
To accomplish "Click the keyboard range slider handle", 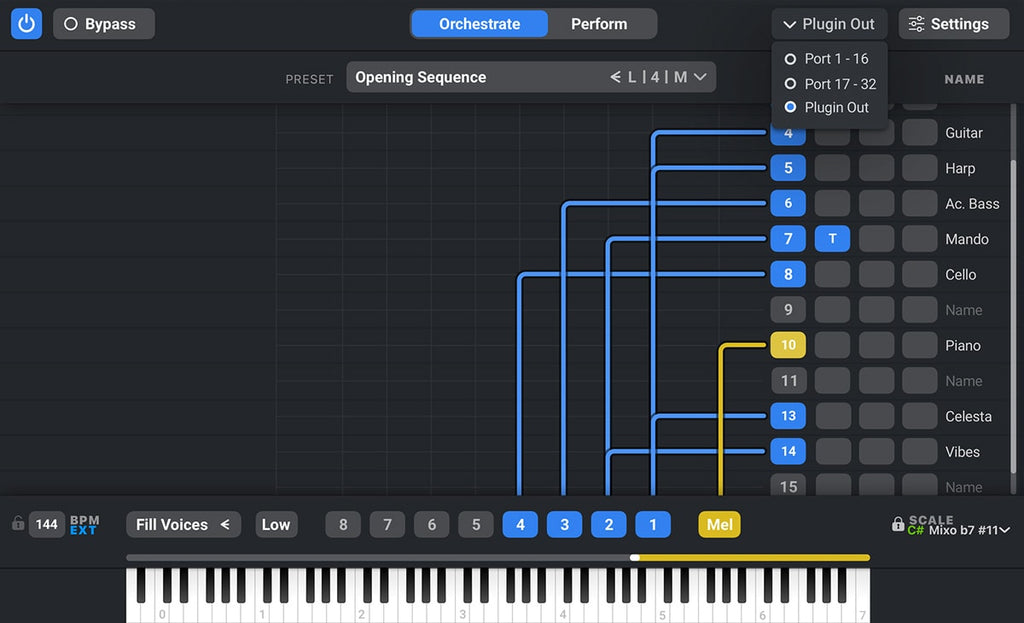I will (x=635, y=558).
